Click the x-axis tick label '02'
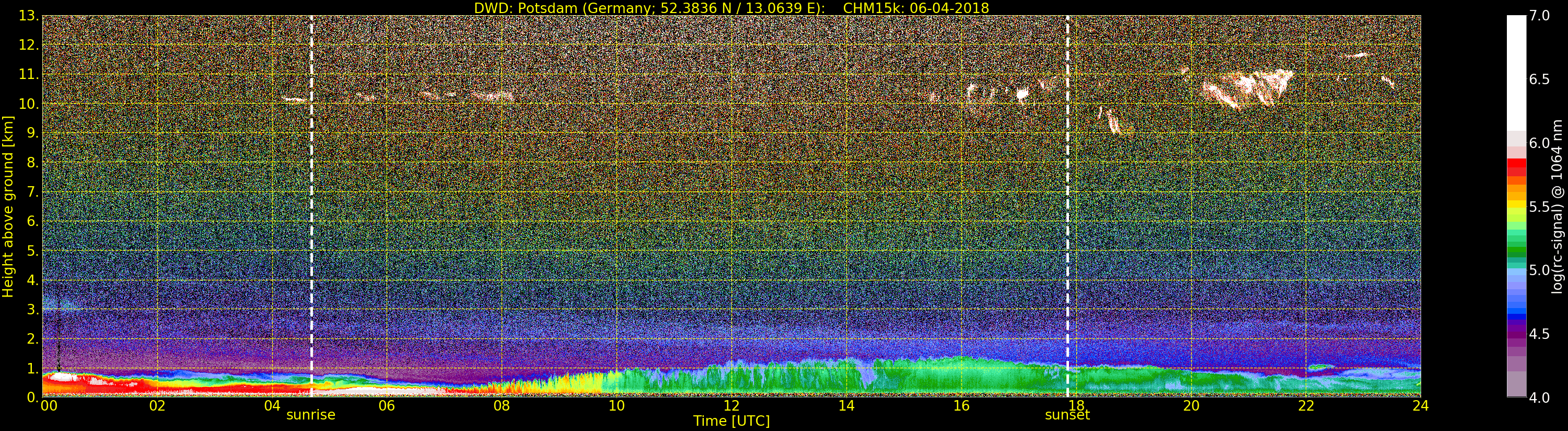The image size is (1568, 431). (x=157, y=406)
